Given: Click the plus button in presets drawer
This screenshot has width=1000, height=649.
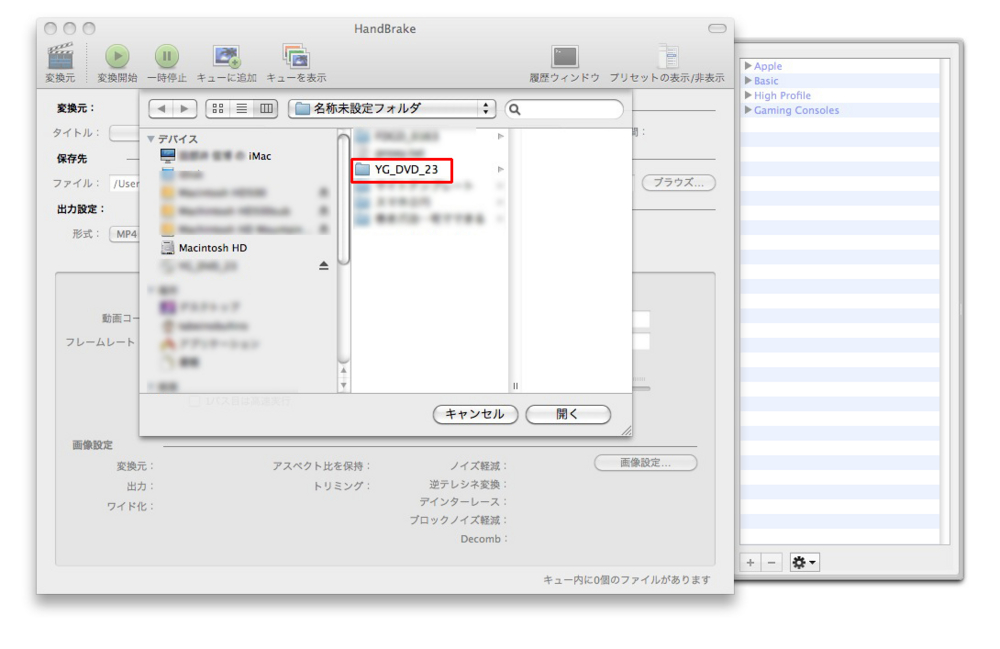Looking at the screenshot, I should pyautogui.click(x=751, y=562).
